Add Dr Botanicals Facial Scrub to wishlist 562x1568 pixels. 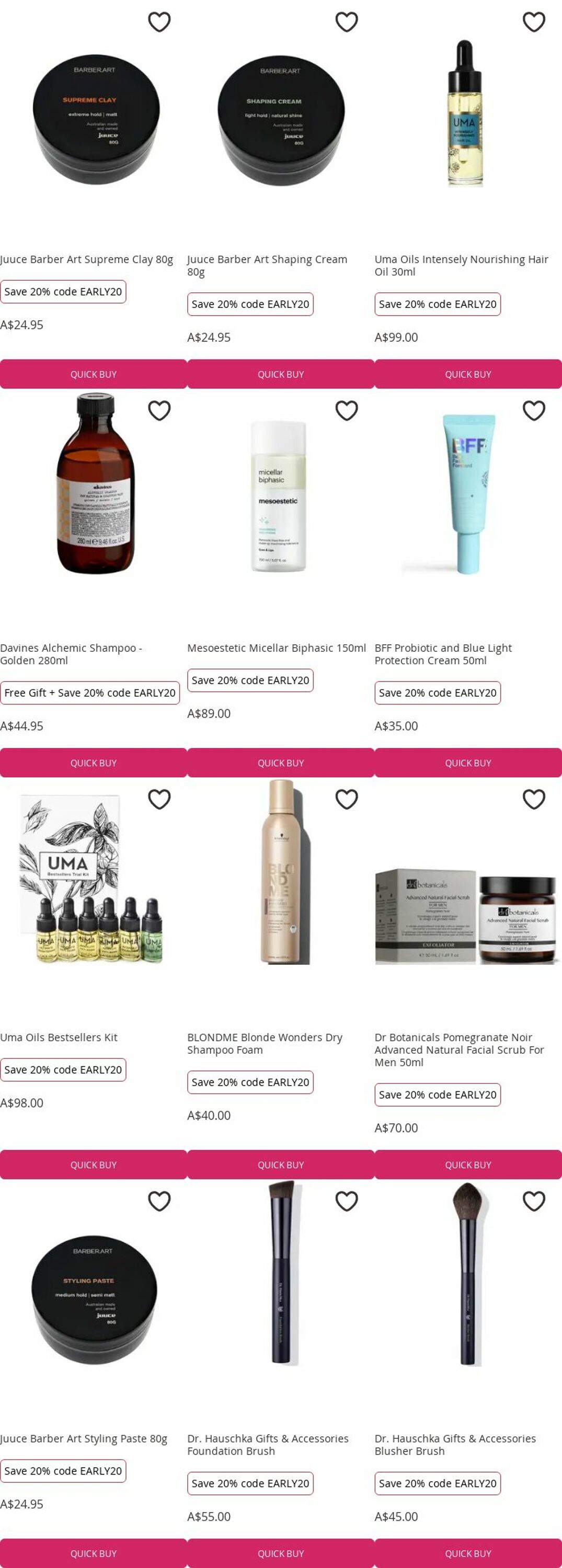pos(534,799)
